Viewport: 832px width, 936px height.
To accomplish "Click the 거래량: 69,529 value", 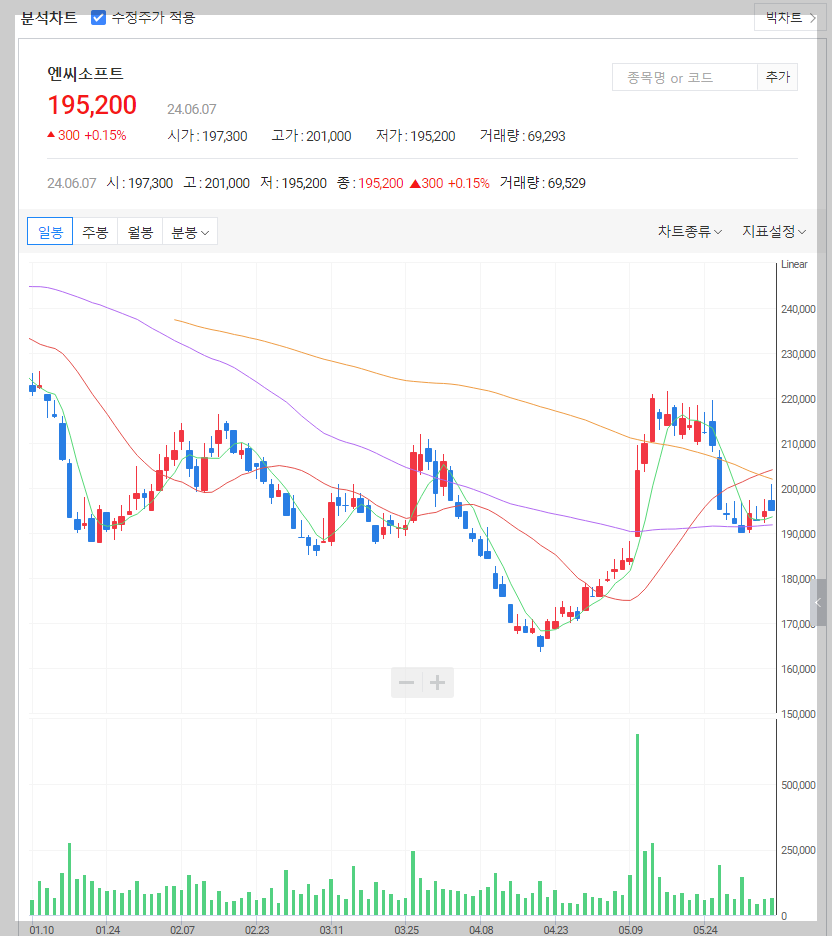I will [x=543, y=183].
